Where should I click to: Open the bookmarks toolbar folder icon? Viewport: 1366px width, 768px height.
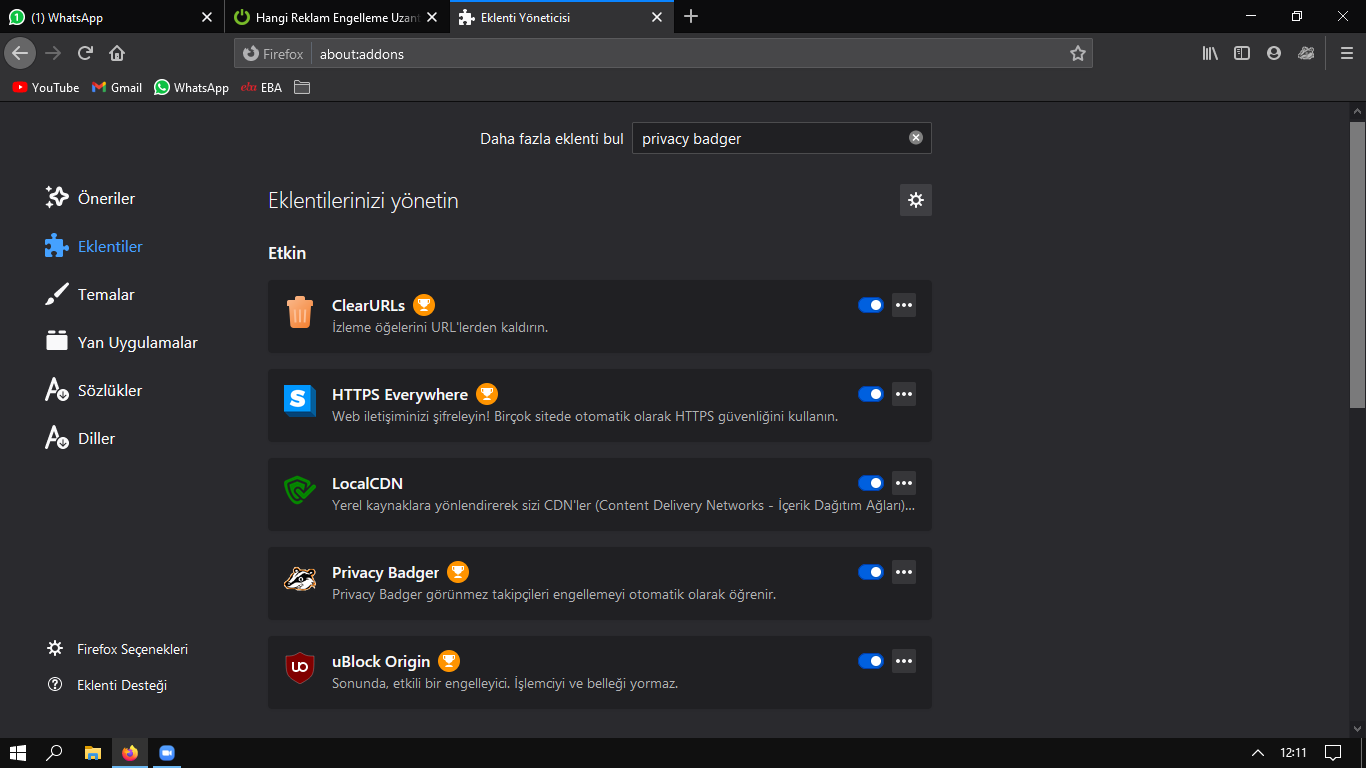point(302,87)
